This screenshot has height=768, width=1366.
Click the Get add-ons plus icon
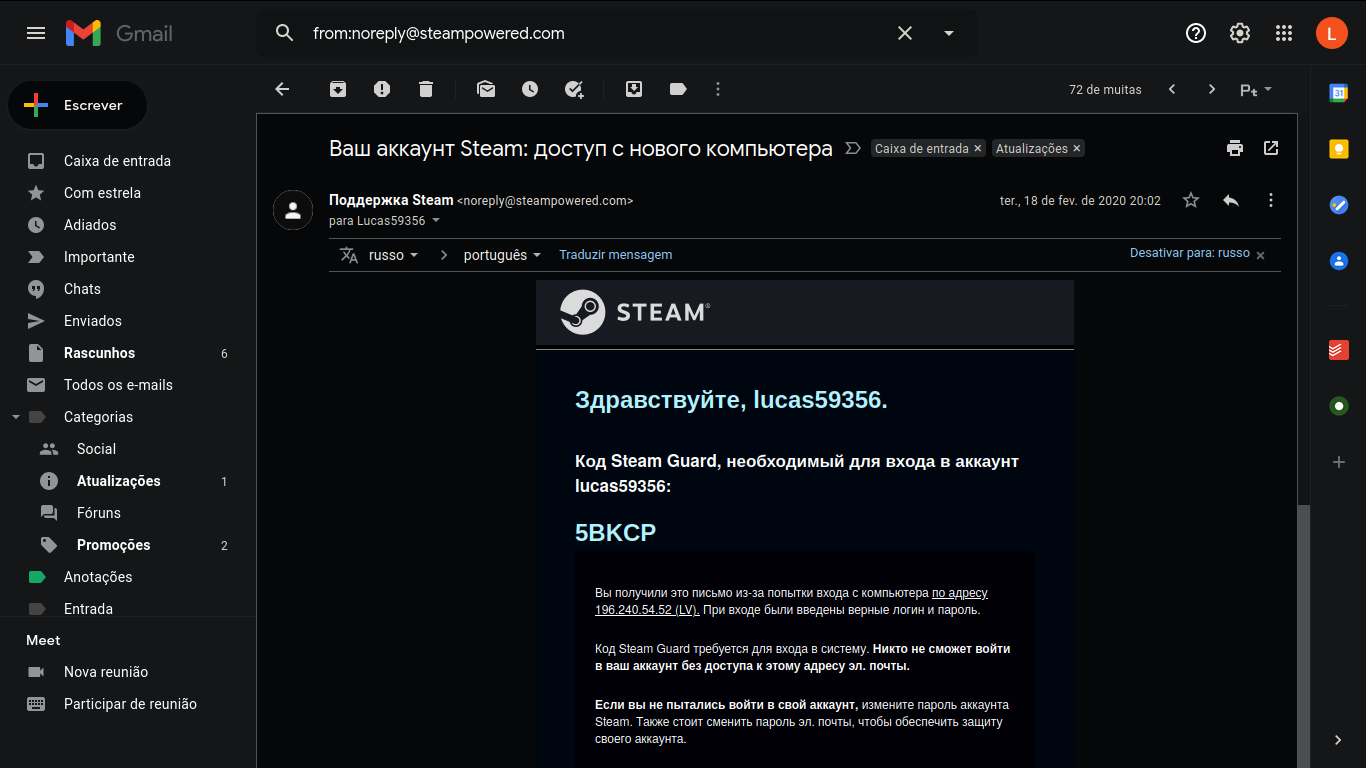(x=1339, y=462)
